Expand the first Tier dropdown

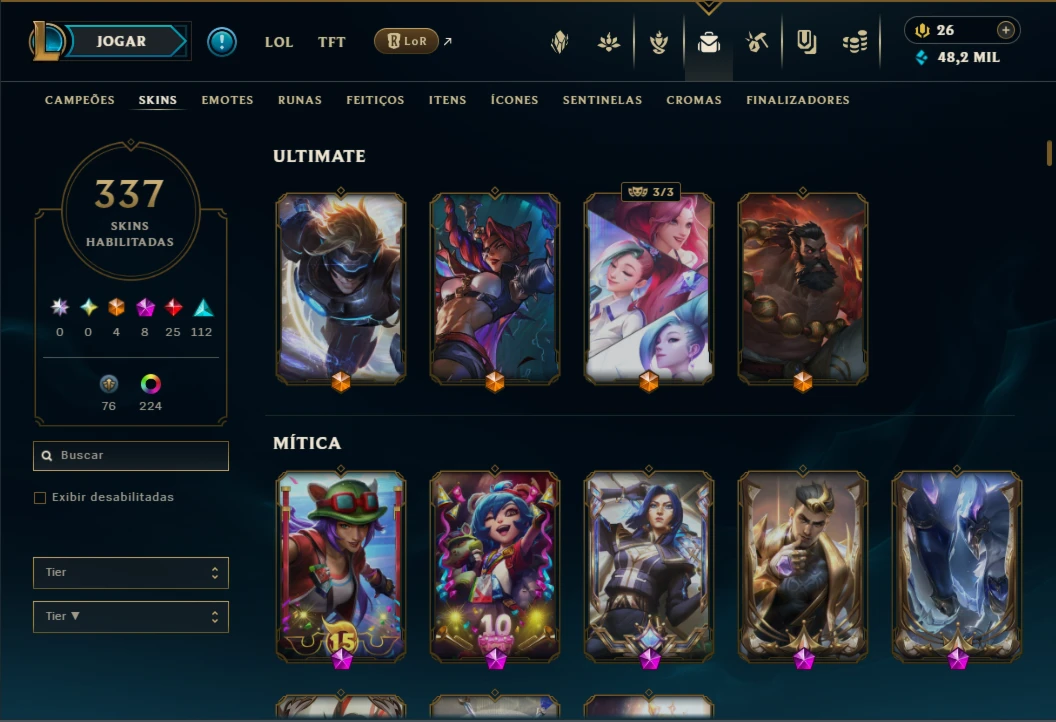[131, 572]
